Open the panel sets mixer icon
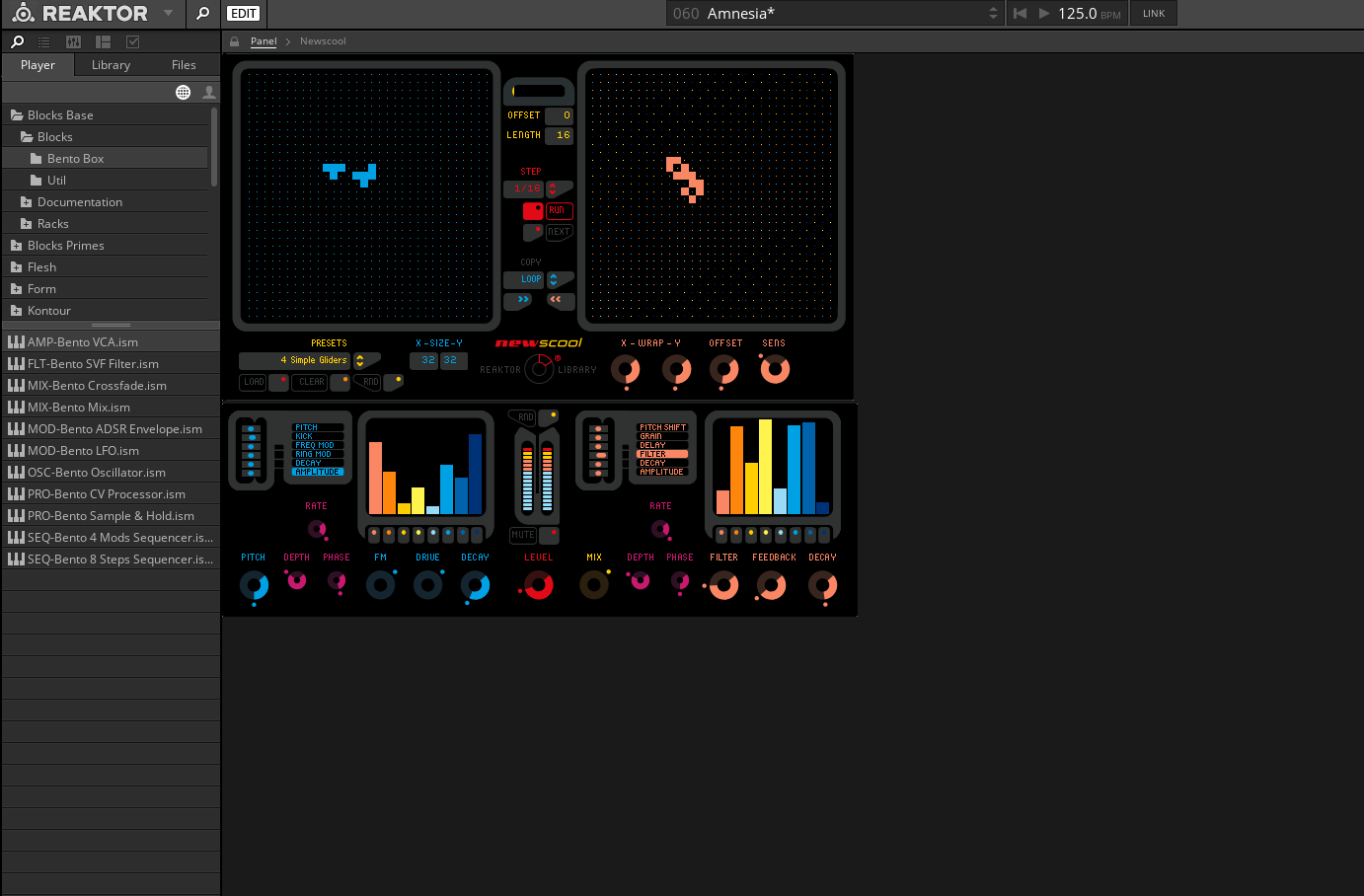 point(73,41)
